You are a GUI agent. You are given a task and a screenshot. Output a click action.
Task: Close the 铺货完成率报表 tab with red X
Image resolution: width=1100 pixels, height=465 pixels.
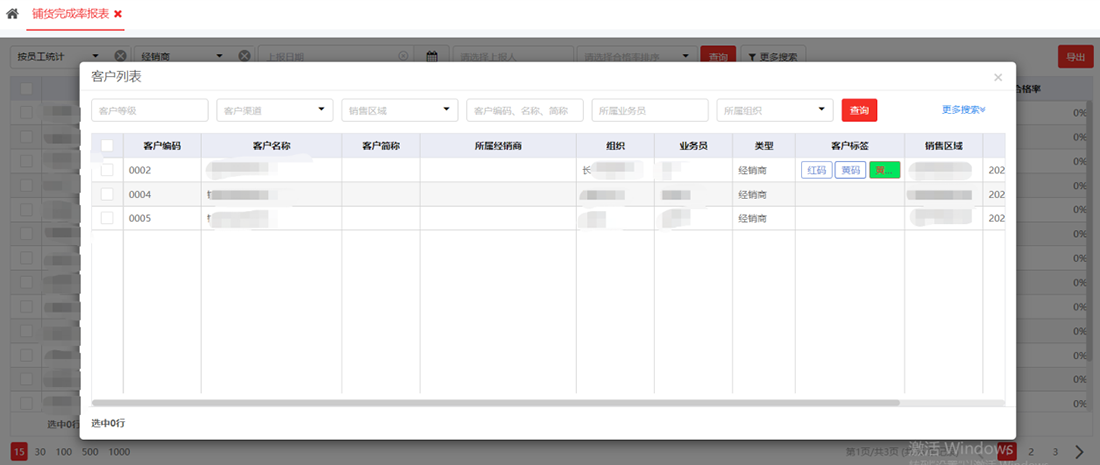click(118, 14)
